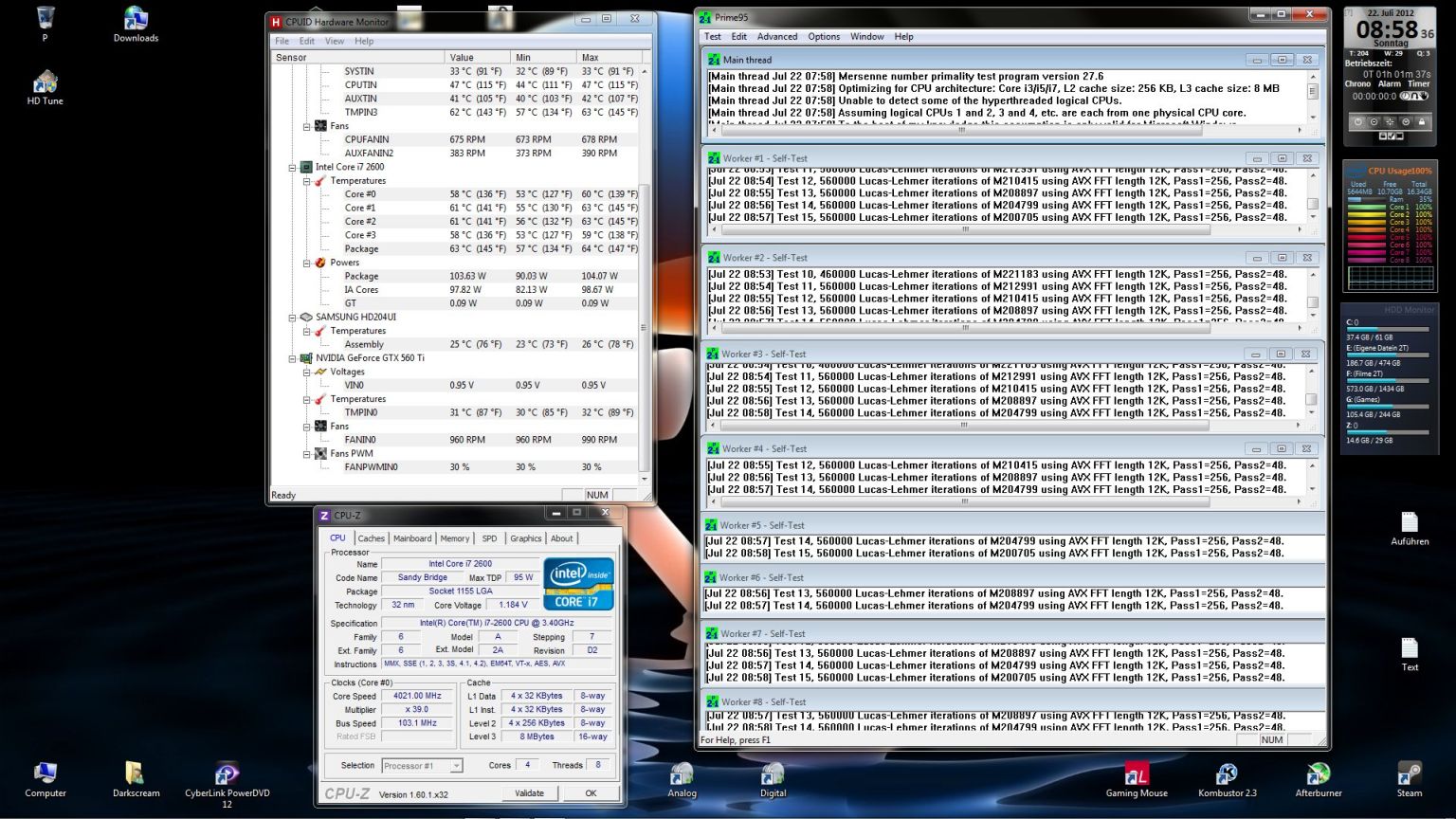Click the Intel Core i7 logo in CPU-Z
The height and width of the screenshot is (819, 1456).
click(x=578, y=584)
